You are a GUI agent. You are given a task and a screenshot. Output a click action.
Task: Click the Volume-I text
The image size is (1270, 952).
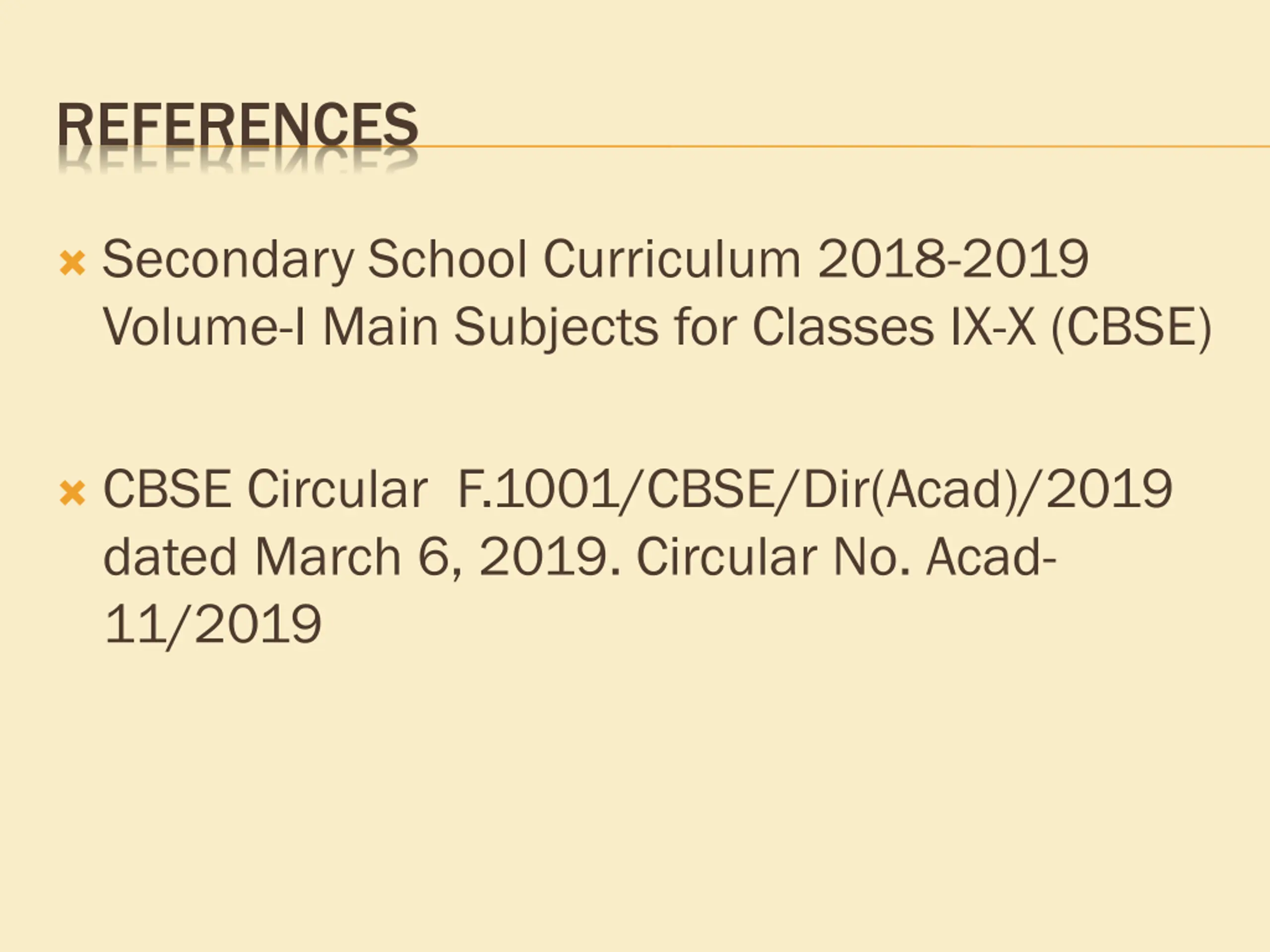point(204,327)
